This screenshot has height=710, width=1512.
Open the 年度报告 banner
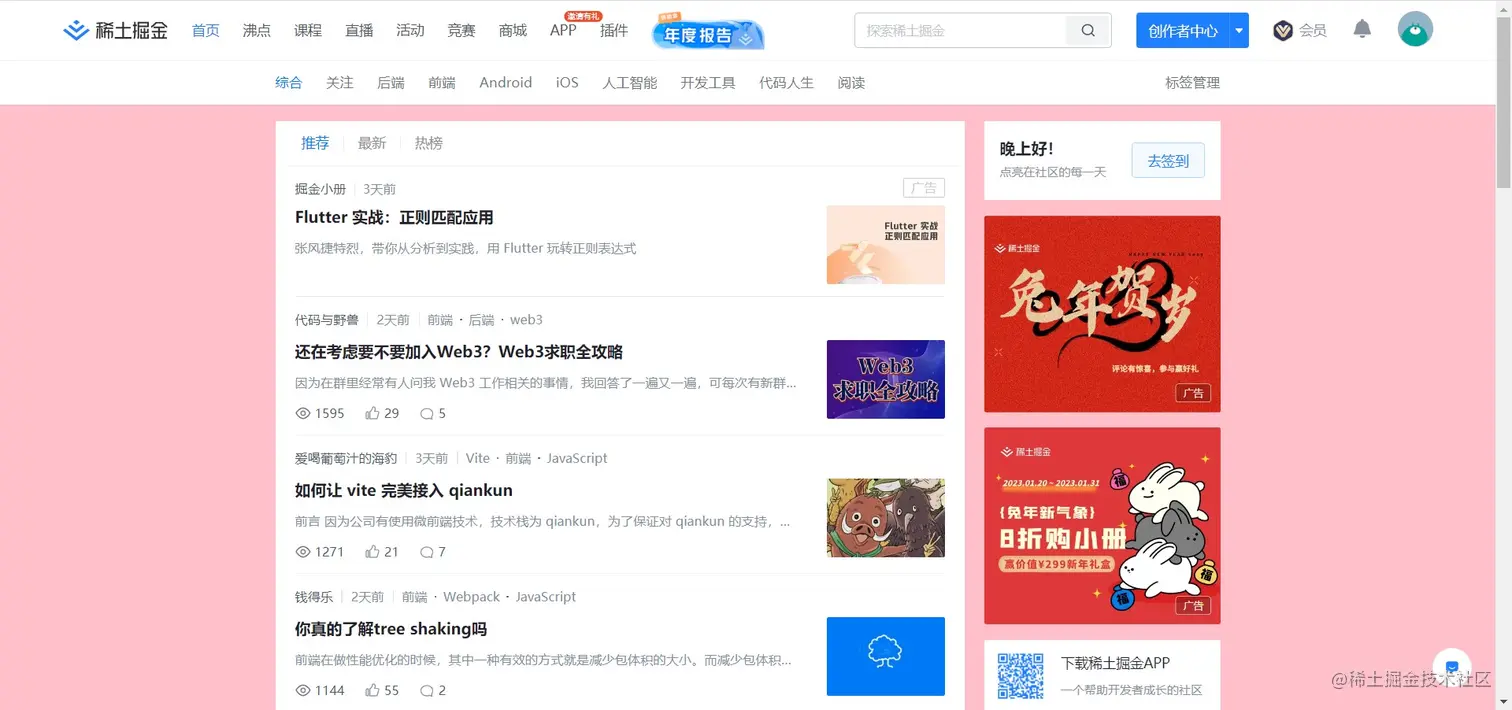click(x=708, y=32)
